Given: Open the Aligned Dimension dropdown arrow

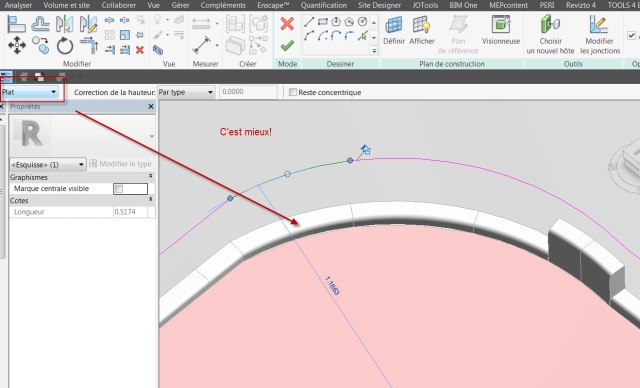Looking at the screenshot, I should [x=217, y=45].
